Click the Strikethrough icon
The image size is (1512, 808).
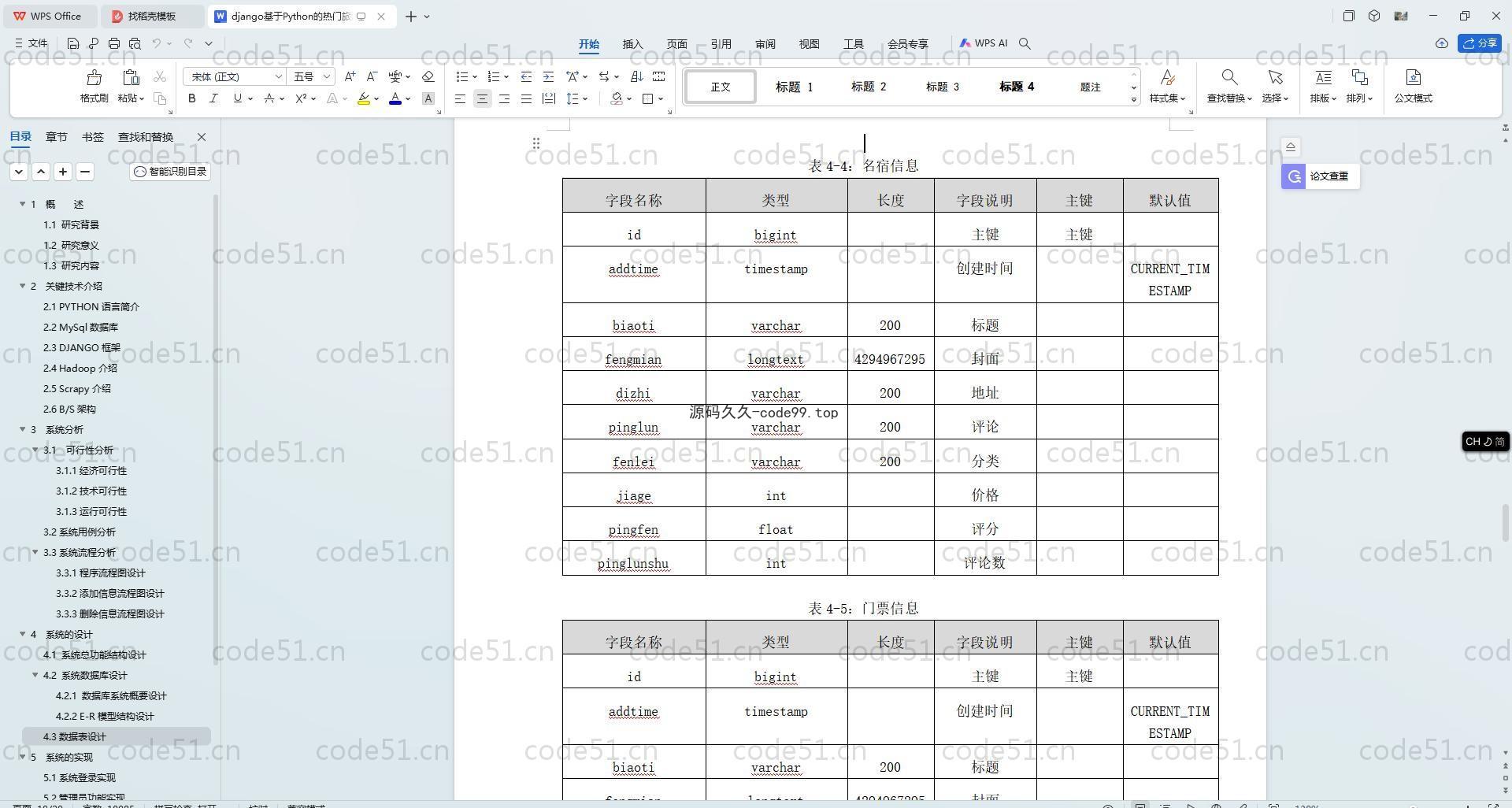pyautogui.click(x=269, y=98)
